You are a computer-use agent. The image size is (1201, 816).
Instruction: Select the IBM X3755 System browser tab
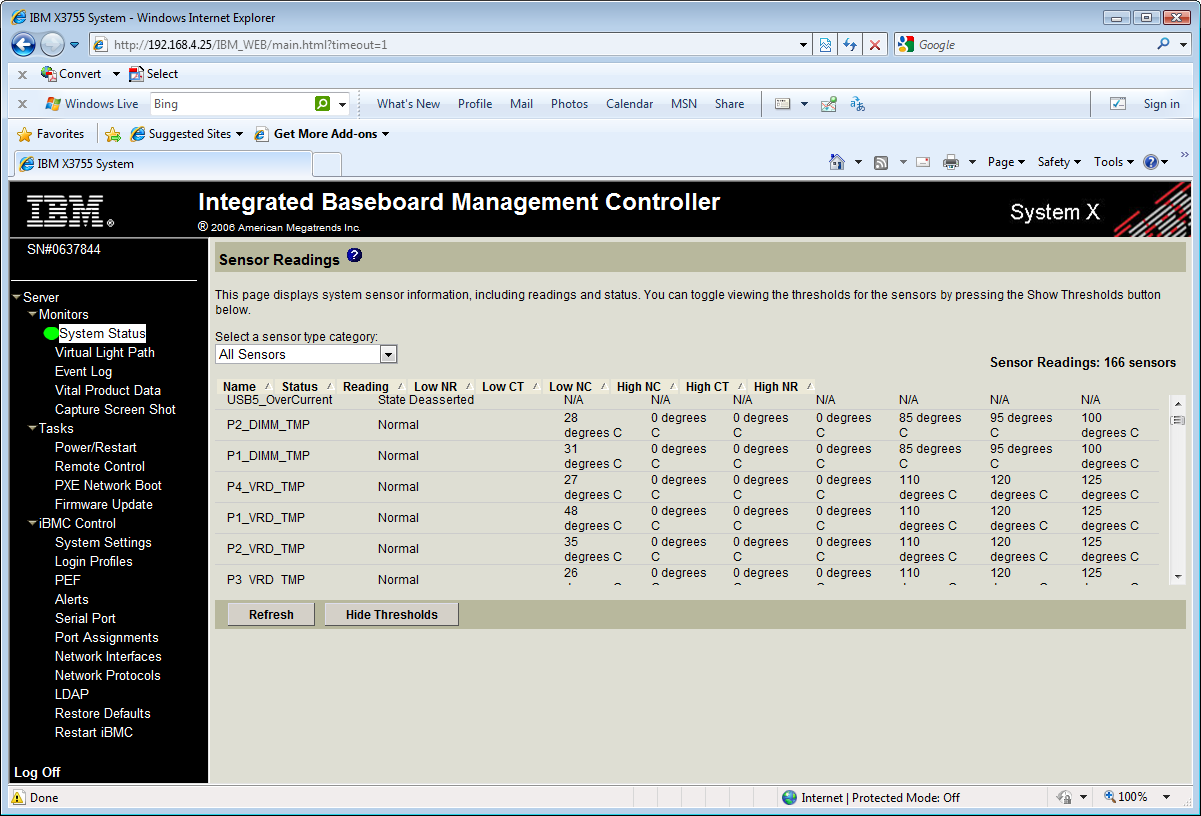click(162, 164)
